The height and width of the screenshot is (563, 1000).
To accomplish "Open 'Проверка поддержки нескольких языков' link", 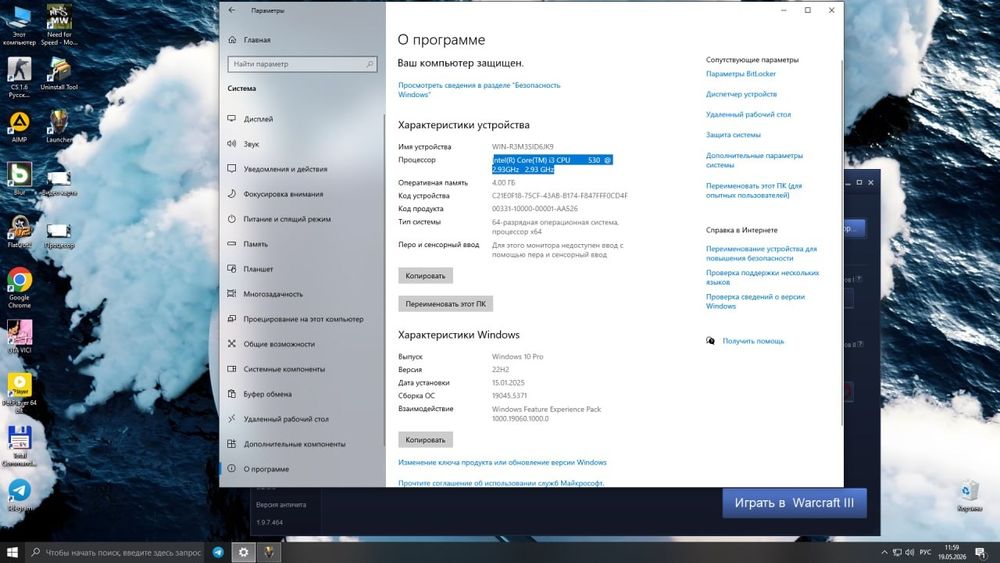I will pyautogui.click(x=762, y=277).
